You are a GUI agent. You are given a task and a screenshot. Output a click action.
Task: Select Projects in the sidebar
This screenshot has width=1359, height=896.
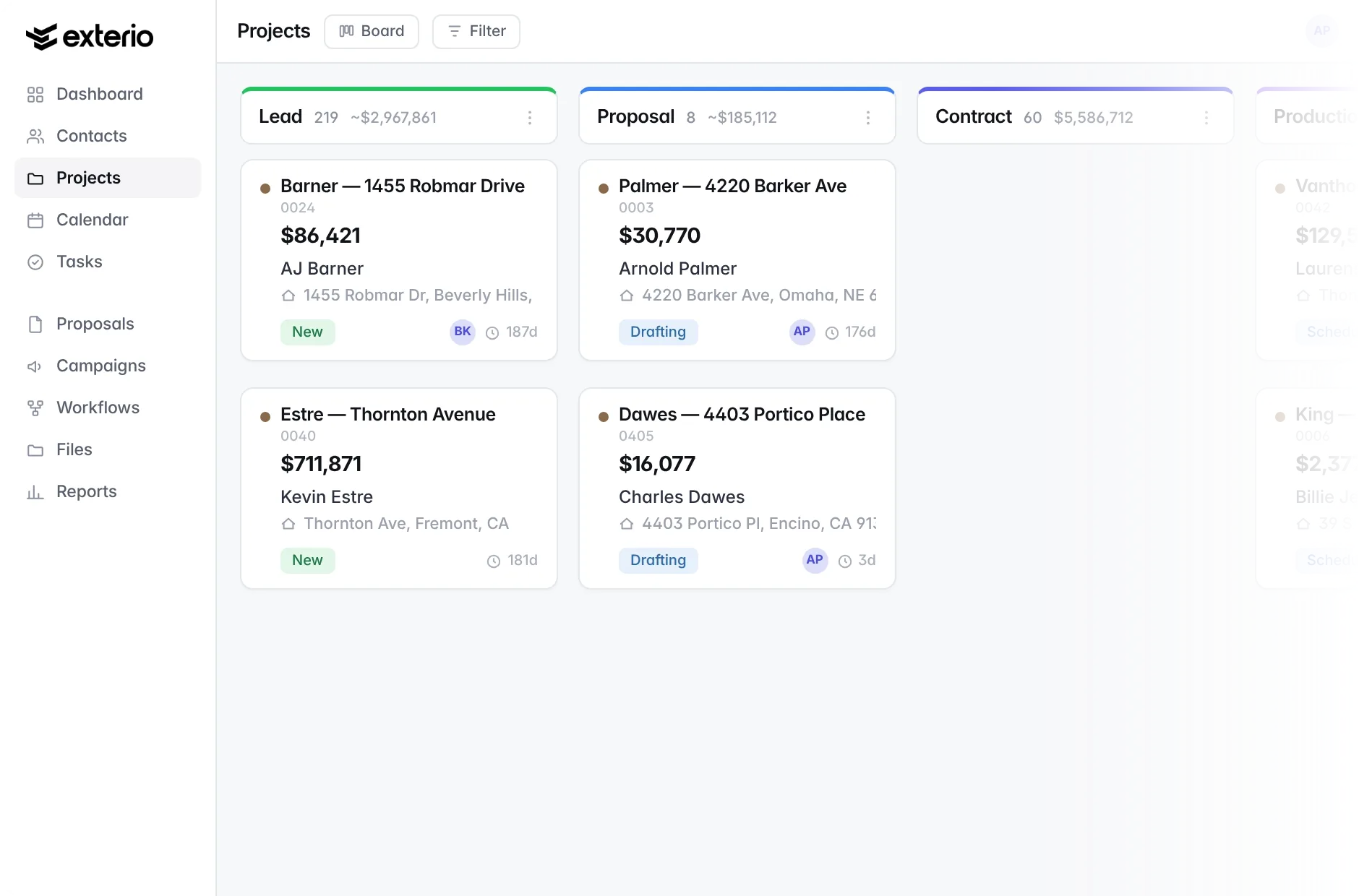pyautogui.click(x=108, y=178)
